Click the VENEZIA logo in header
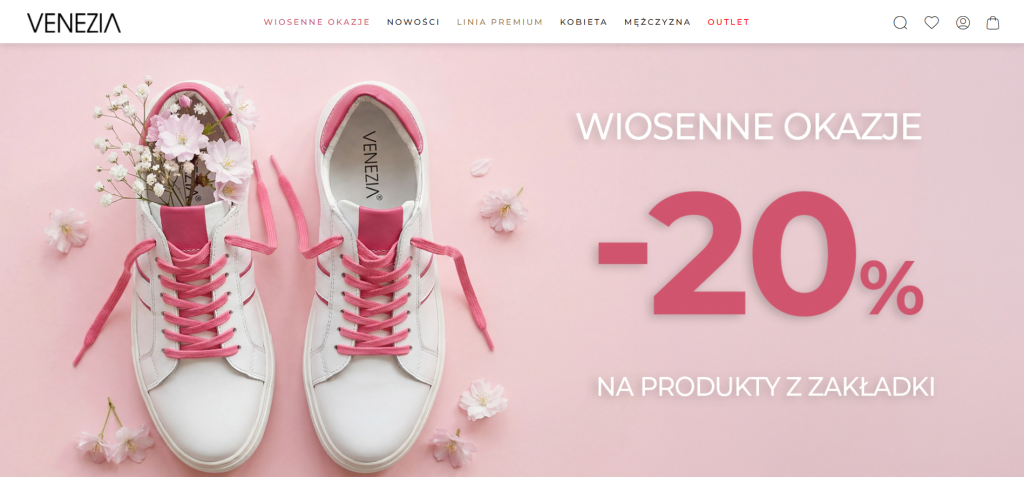 [x=74, y=23]
